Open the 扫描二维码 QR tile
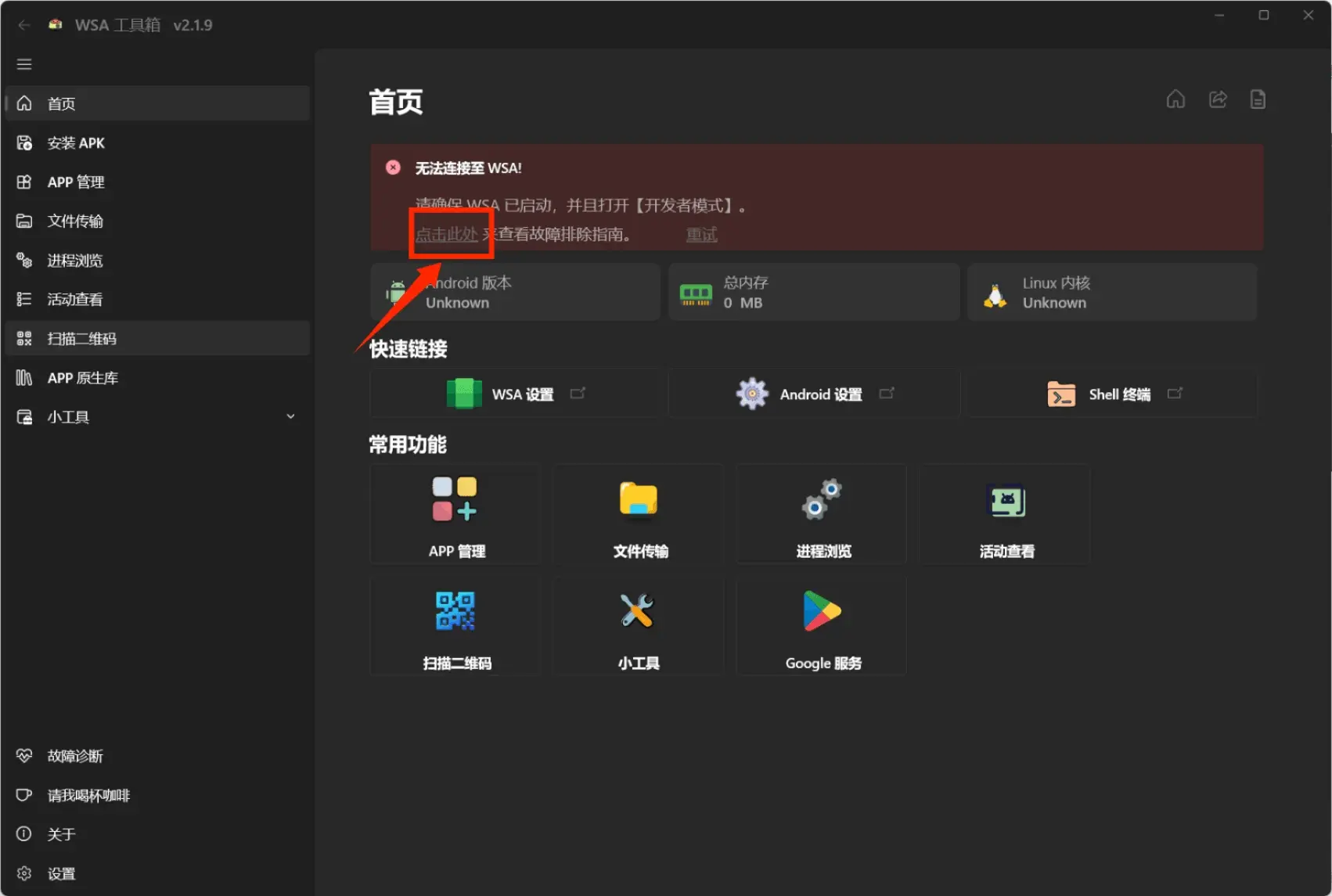This screenshot has height=896, width=1332. click(x=455, y=626)
